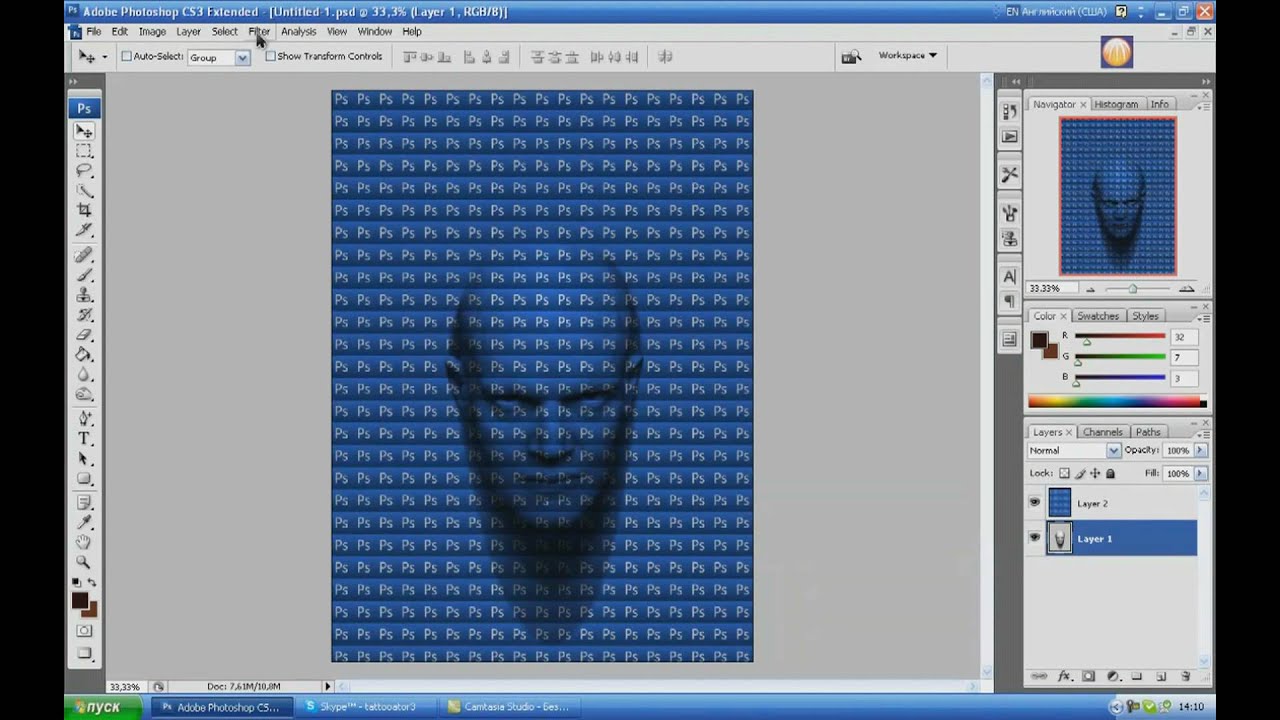Open the Filter menu

coord(259,31)
